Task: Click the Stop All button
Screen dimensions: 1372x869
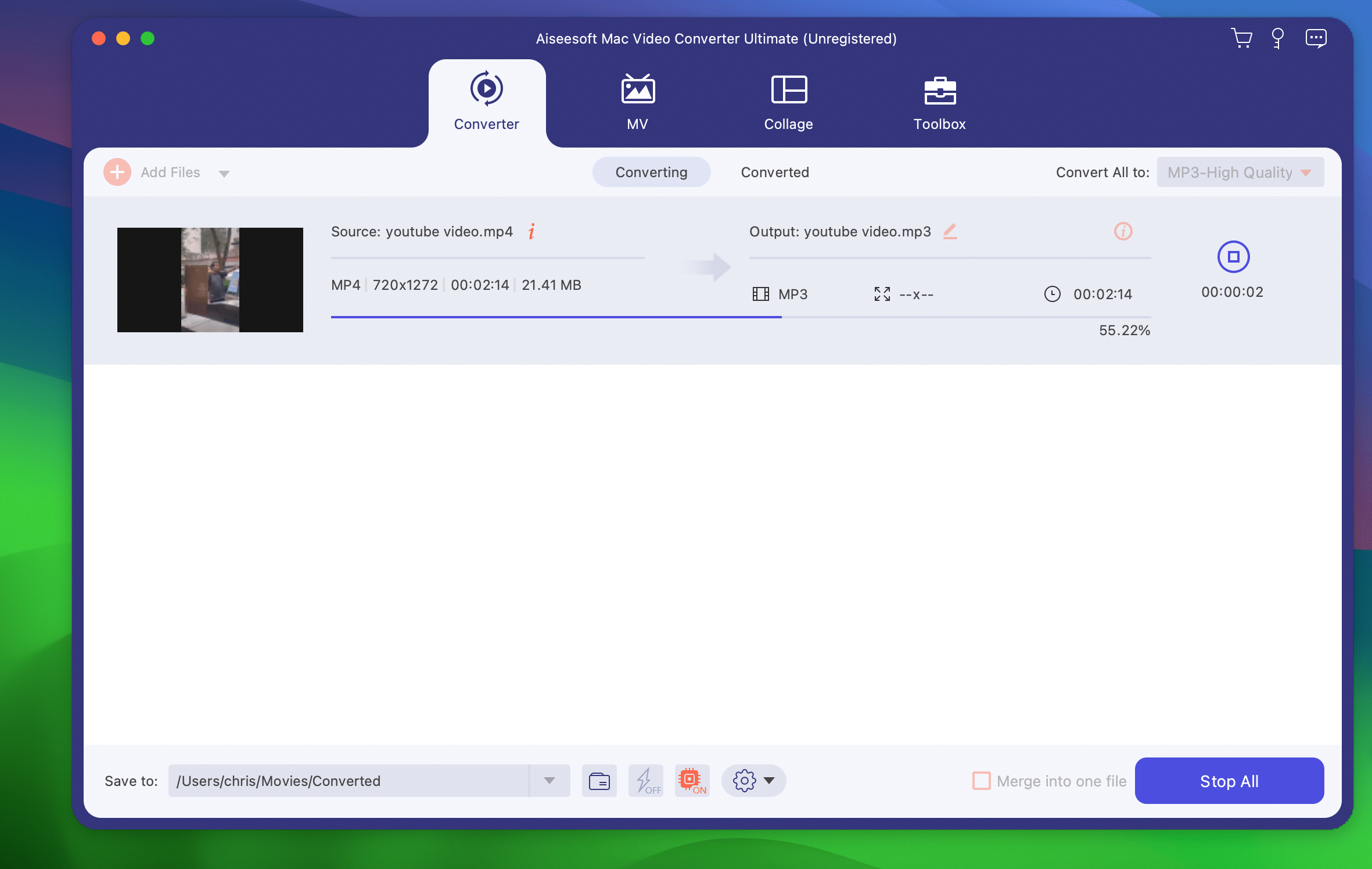Action: [x=1229, y=781]
